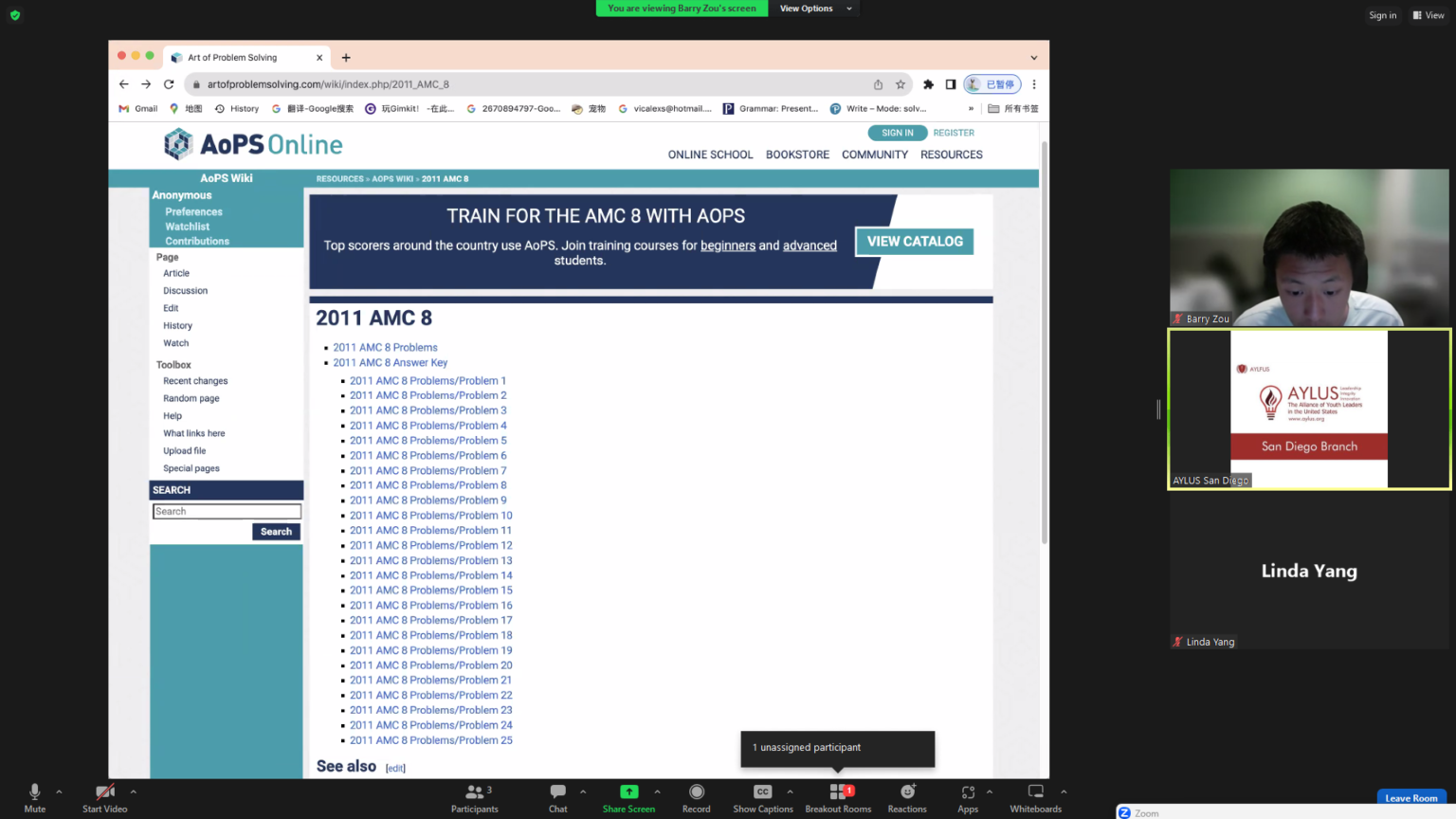Click the green encryption shield icon
This screenshot has height=819, width=1456.
coord(15,15)
